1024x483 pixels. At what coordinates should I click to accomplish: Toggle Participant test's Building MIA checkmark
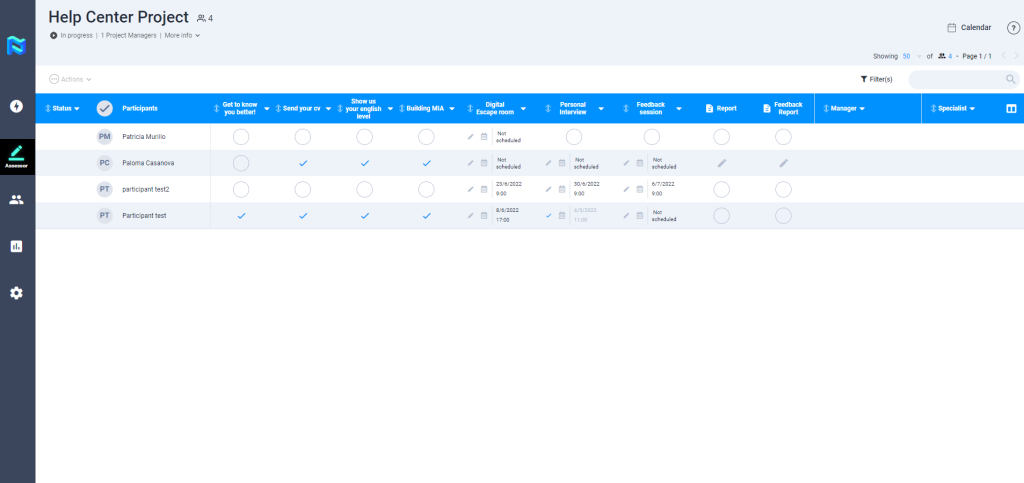tap(426, 215)
